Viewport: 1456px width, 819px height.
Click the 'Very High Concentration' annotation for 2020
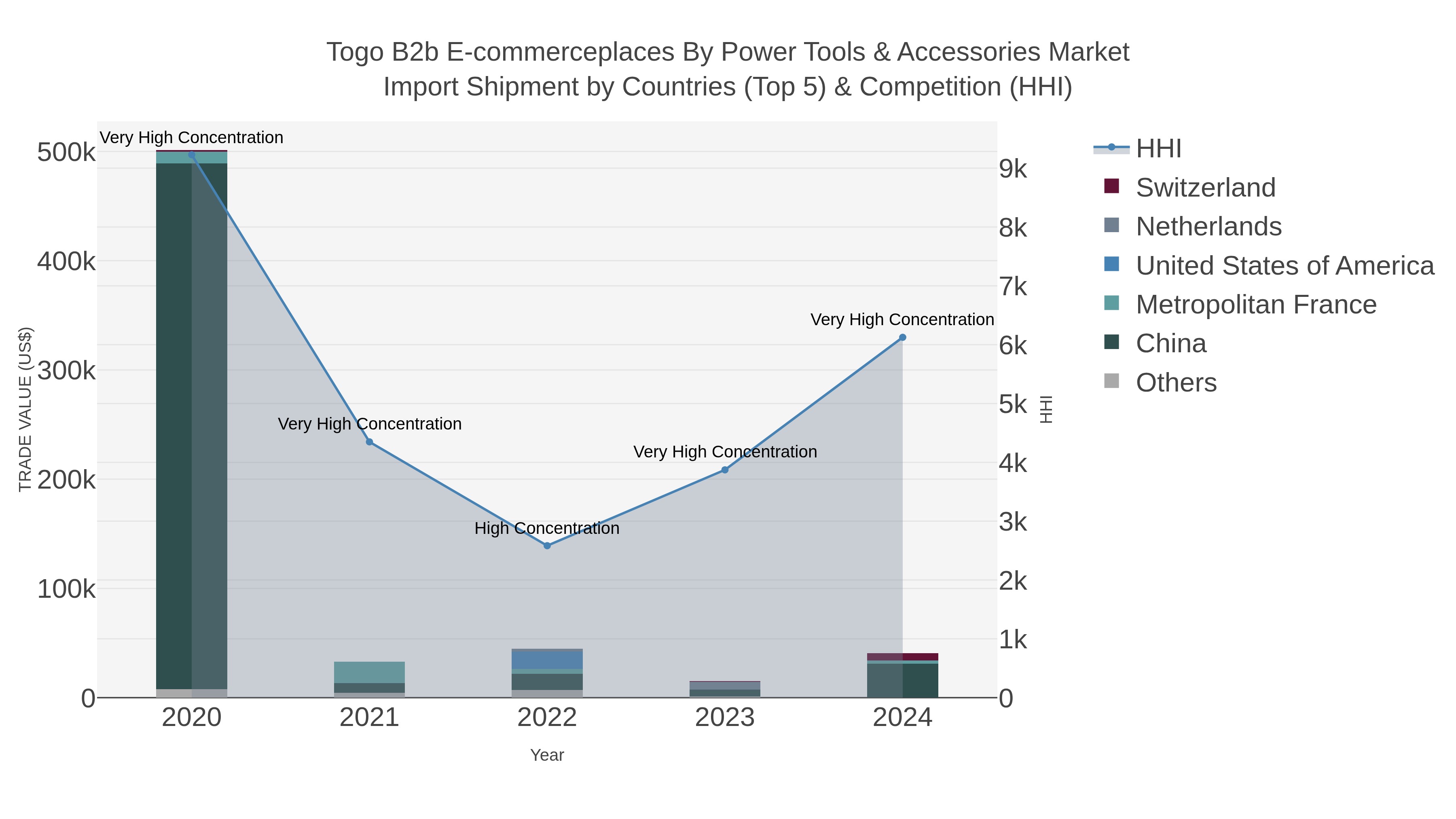coord(192,138)
